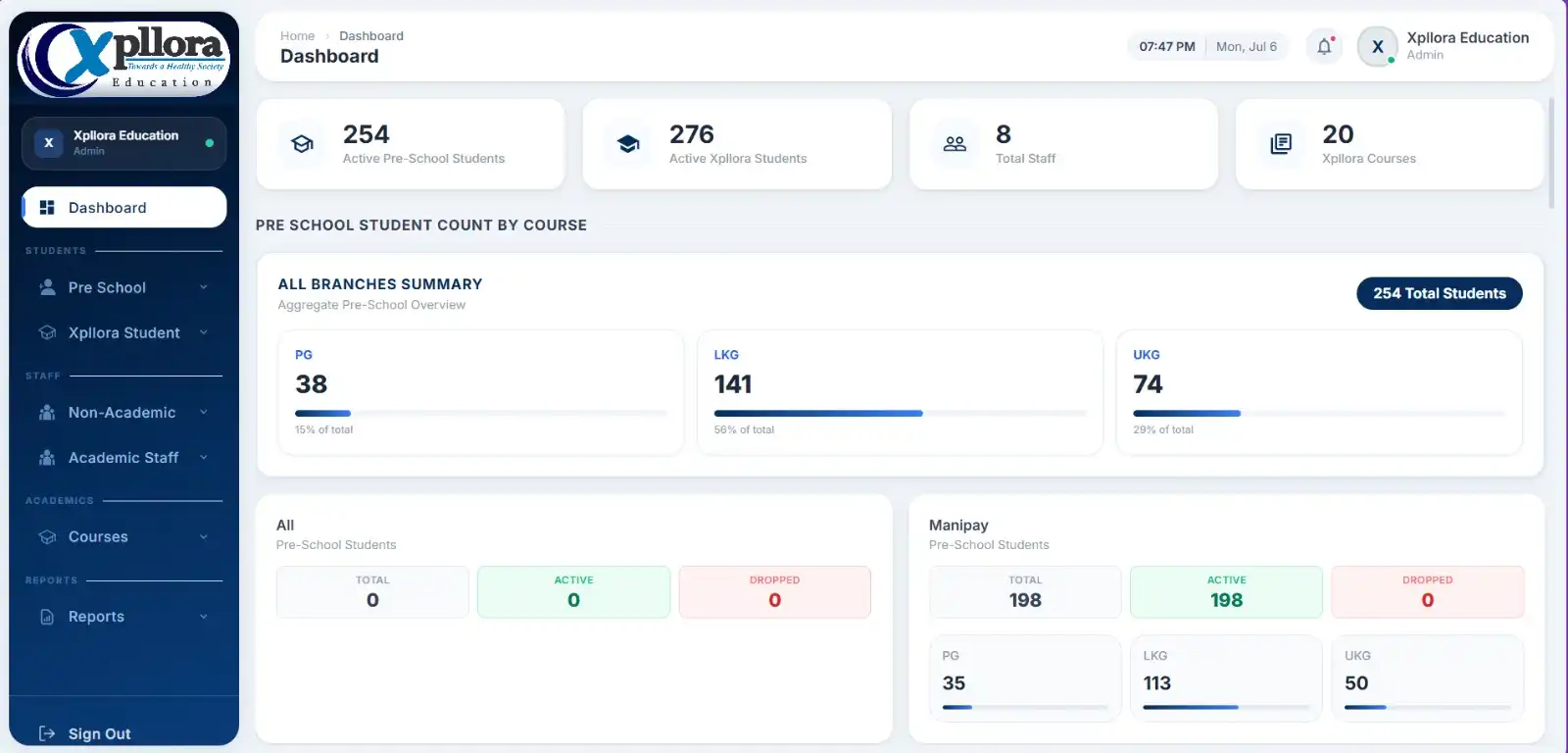Screen dimensions: 1568x753
Task: Click the Dashboard grid icon in sidebar
Action: 47,208
